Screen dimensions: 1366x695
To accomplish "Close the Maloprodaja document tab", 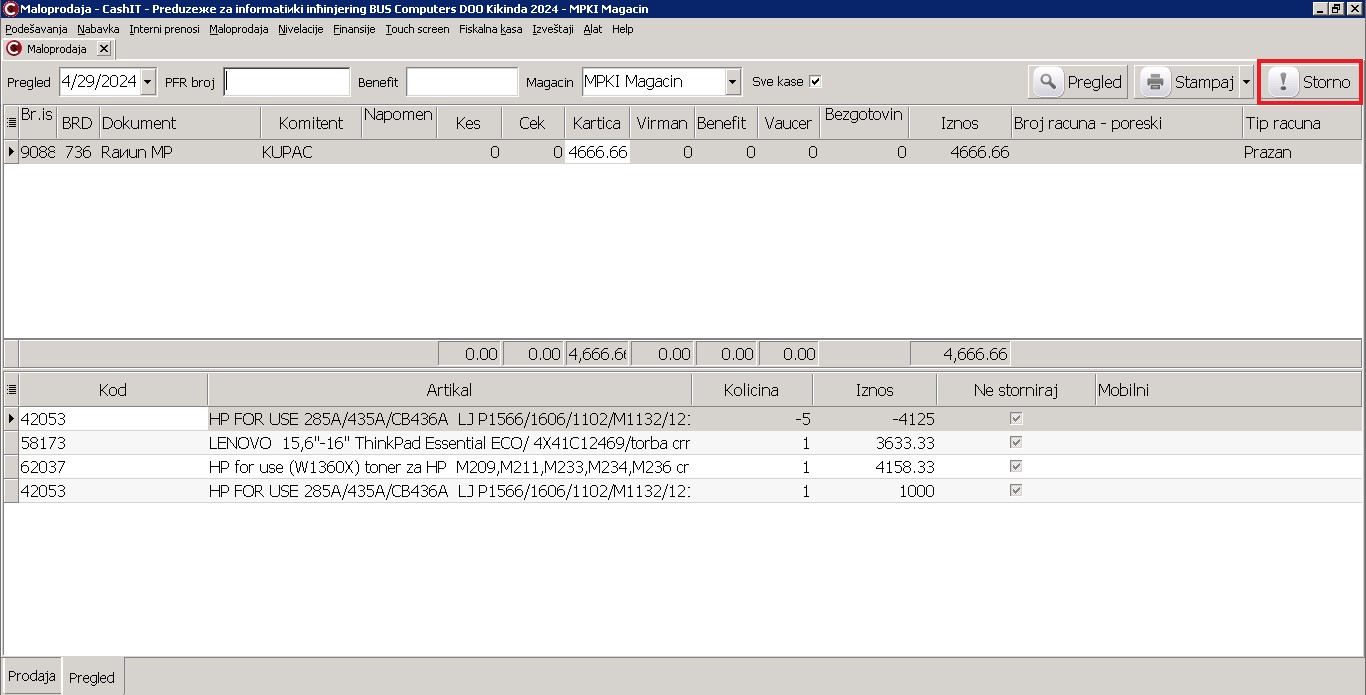I will [x=103, y=48].
